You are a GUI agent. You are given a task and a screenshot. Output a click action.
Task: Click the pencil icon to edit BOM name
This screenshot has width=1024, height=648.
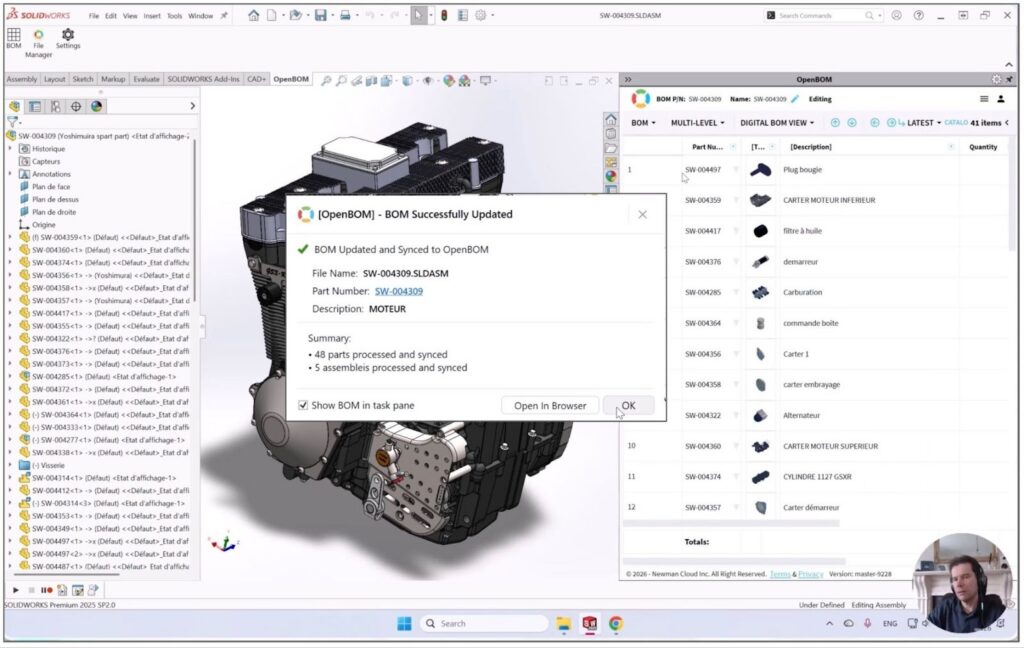point(795,99)
